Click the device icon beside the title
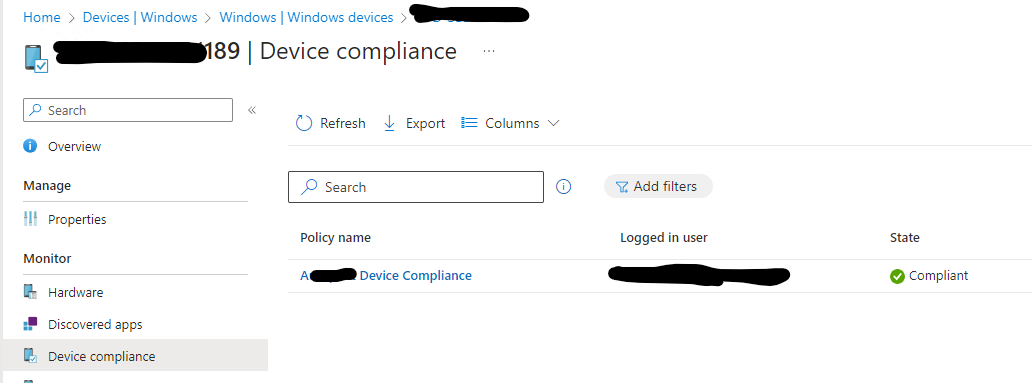 point(36,58)
